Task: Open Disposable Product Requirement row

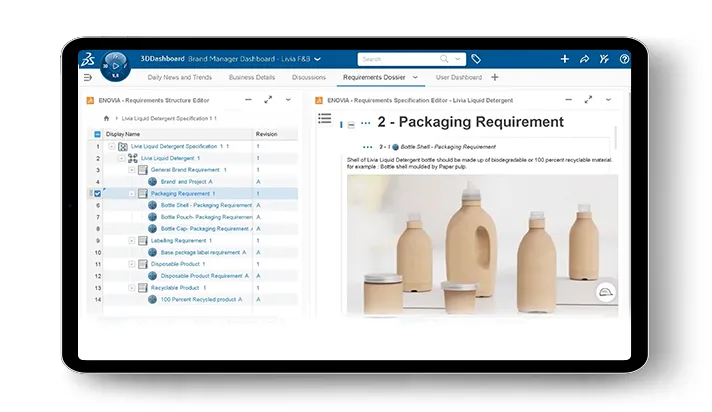Action: coord(205,276)
